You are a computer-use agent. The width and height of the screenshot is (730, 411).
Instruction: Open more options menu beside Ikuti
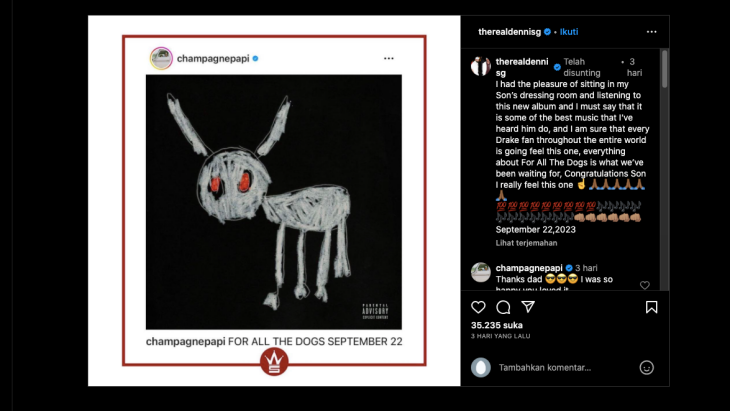click(x=651, y=32)
